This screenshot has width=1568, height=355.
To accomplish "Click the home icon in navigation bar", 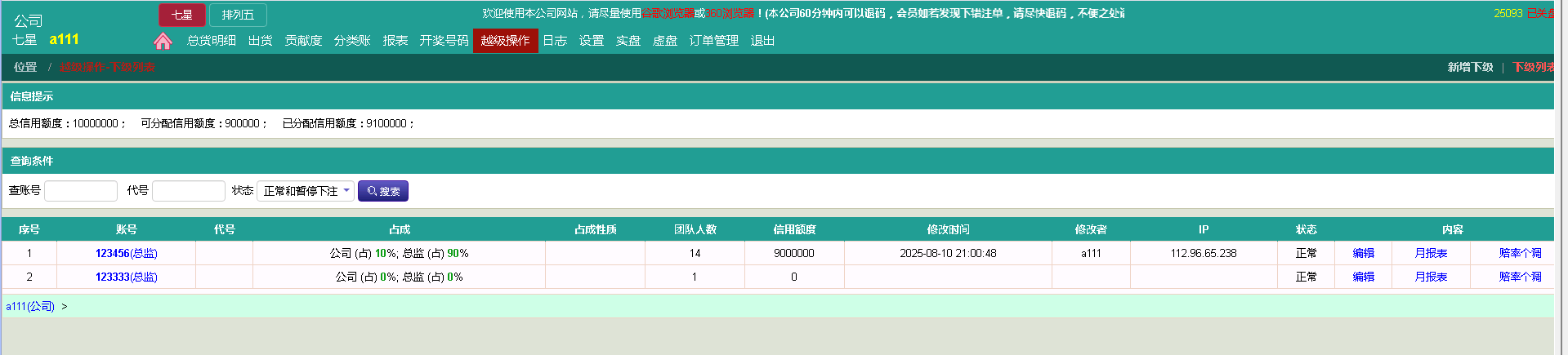I will point(163,41).
